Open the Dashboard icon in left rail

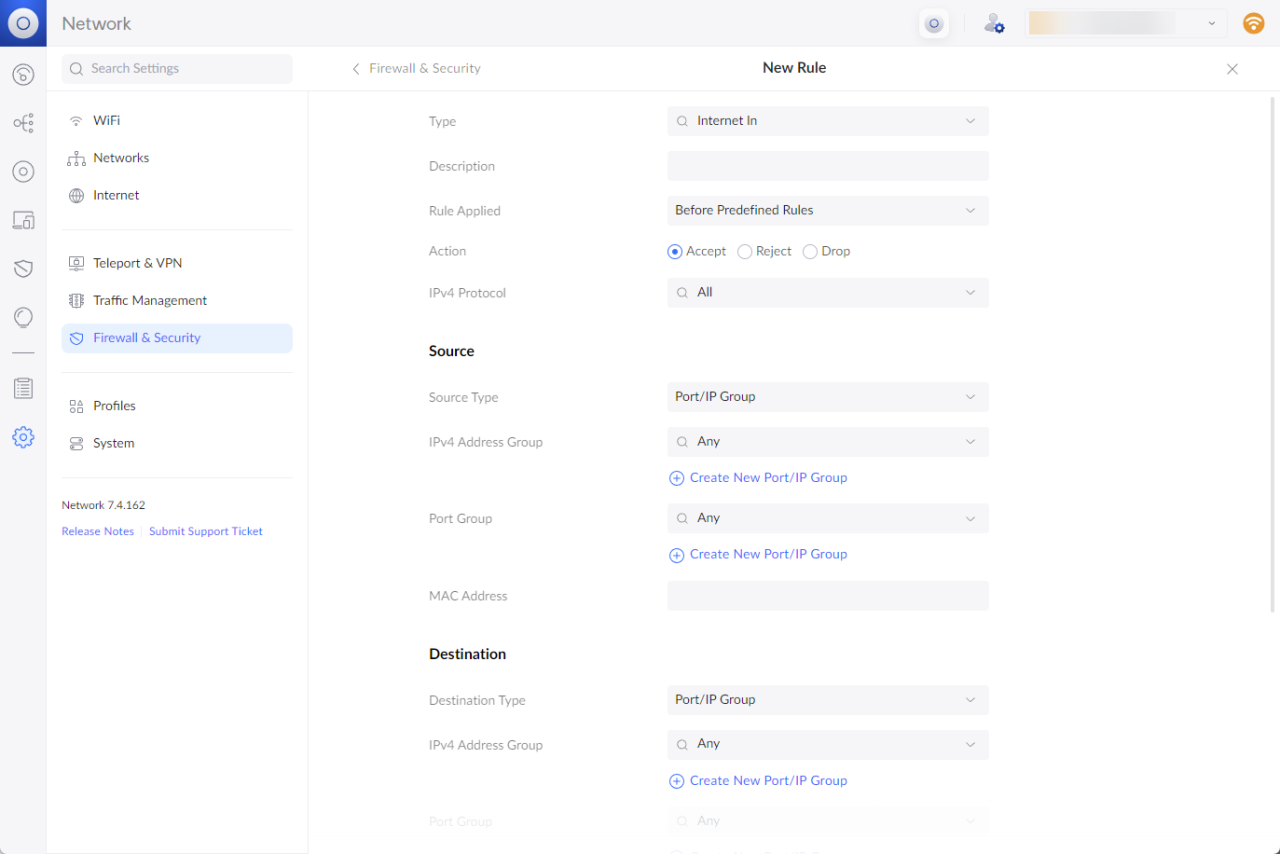[23, 75]
